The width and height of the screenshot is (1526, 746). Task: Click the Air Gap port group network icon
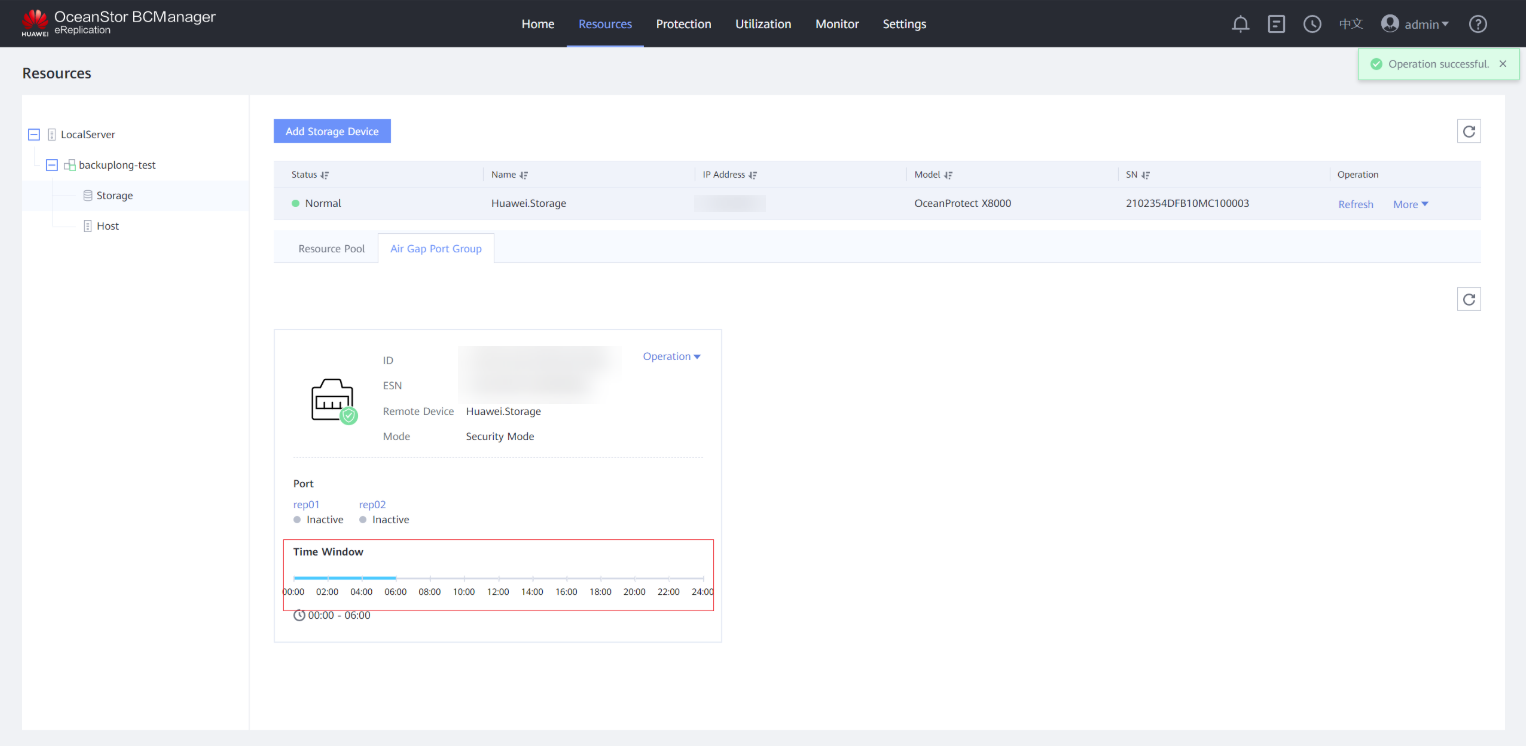pos(332,400)
